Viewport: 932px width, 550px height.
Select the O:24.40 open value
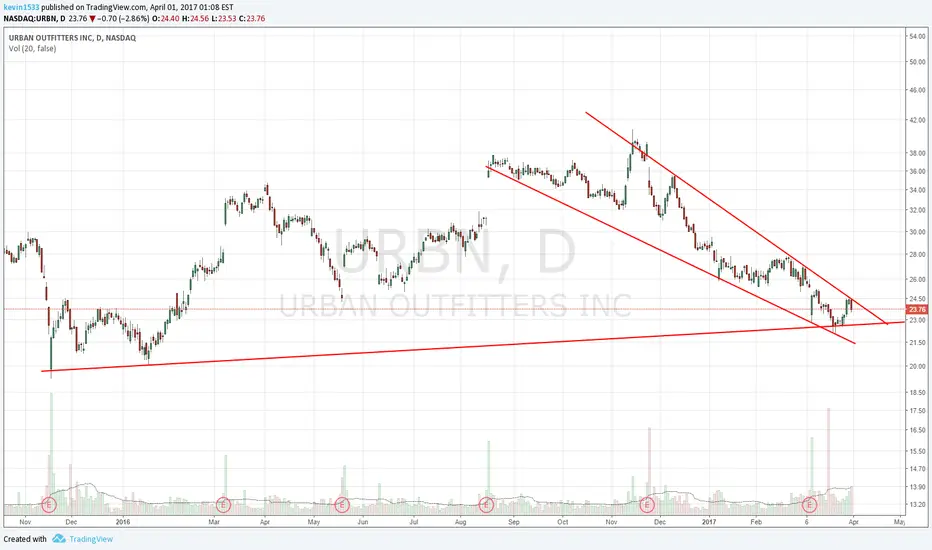tap(166, 18)
